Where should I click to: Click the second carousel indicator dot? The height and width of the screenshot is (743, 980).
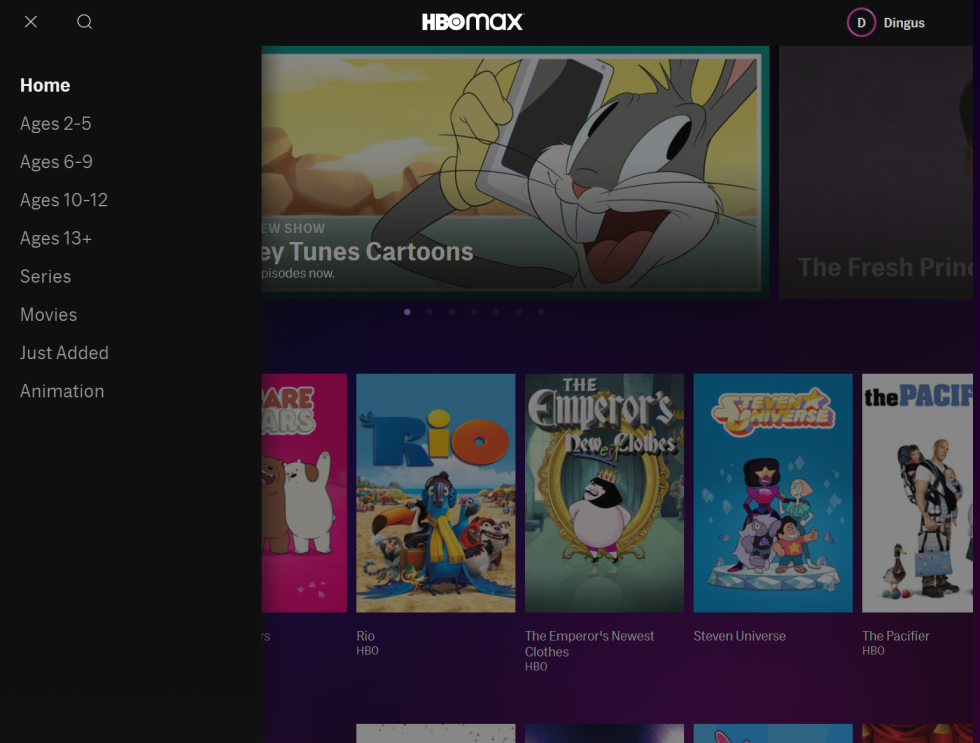[429, 311]
